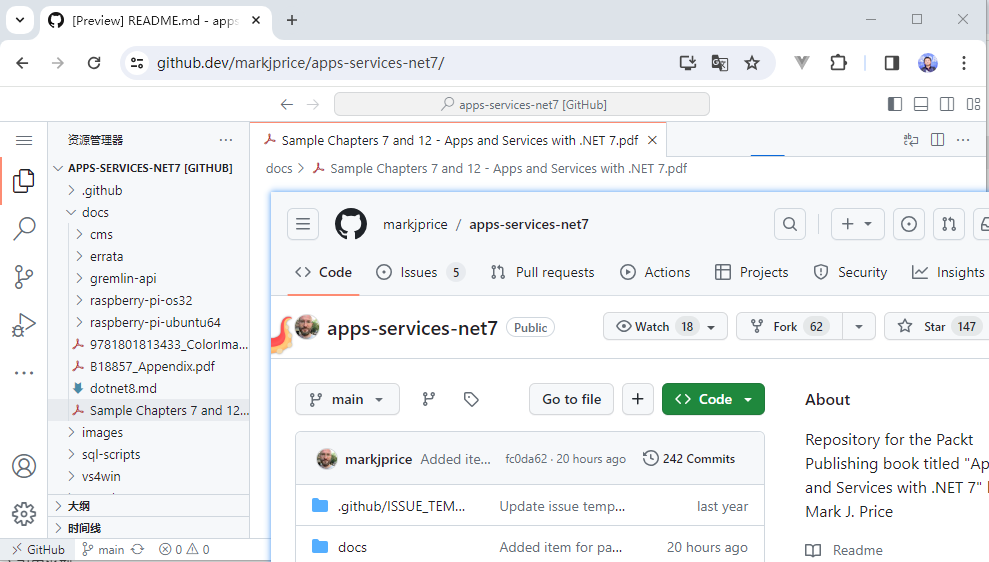Screen dimensions: 989x562
Task: Open changes compare icon in editor toolbar
Action: (911, 140)
